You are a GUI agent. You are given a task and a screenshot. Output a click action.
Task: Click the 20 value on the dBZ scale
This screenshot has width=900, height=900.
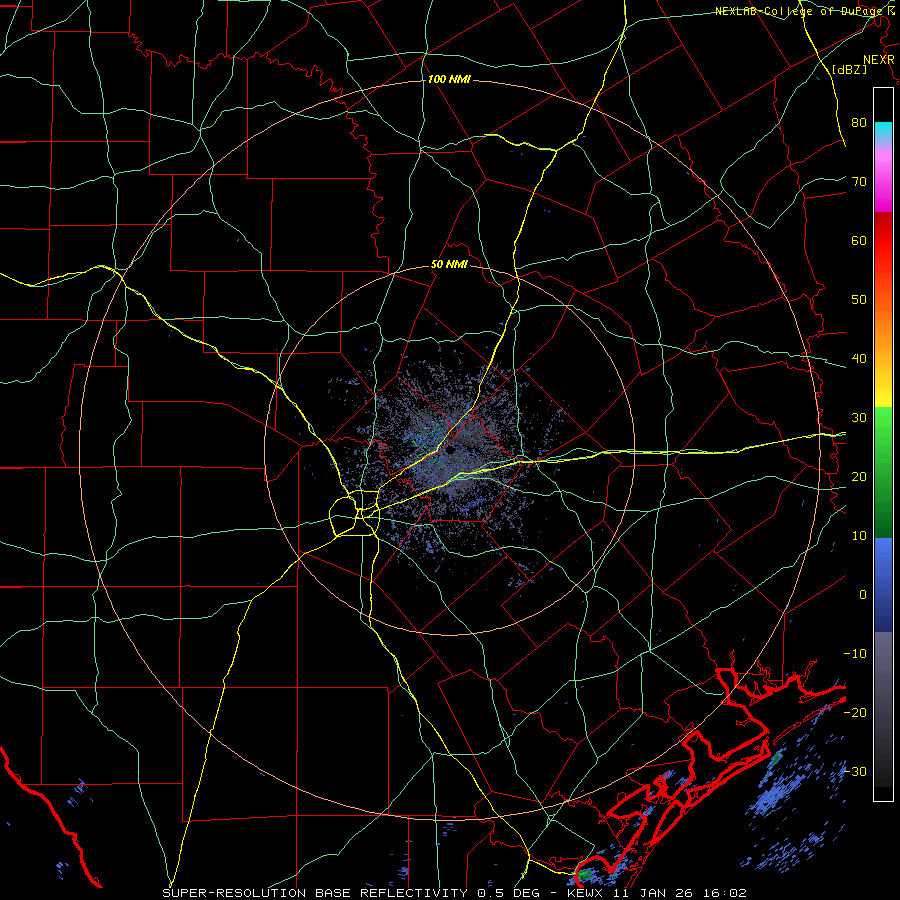click(x=859, y=476)
